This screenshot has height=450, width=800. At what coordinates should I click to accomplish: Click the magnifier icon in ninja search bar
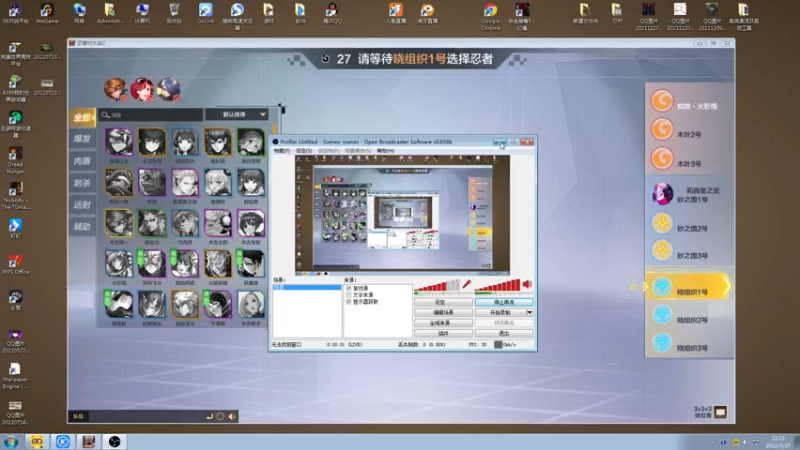106,115
